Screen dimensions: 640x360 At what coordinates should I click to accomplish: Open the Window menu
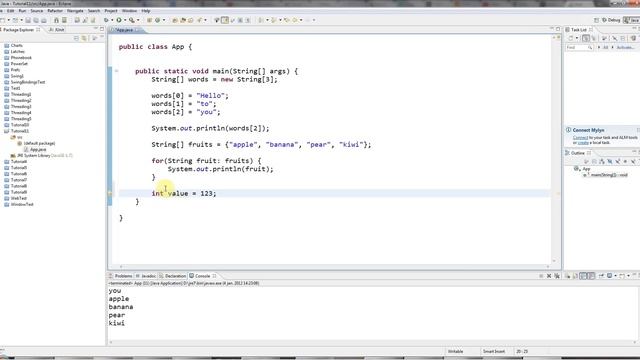[x=129, y=11]
